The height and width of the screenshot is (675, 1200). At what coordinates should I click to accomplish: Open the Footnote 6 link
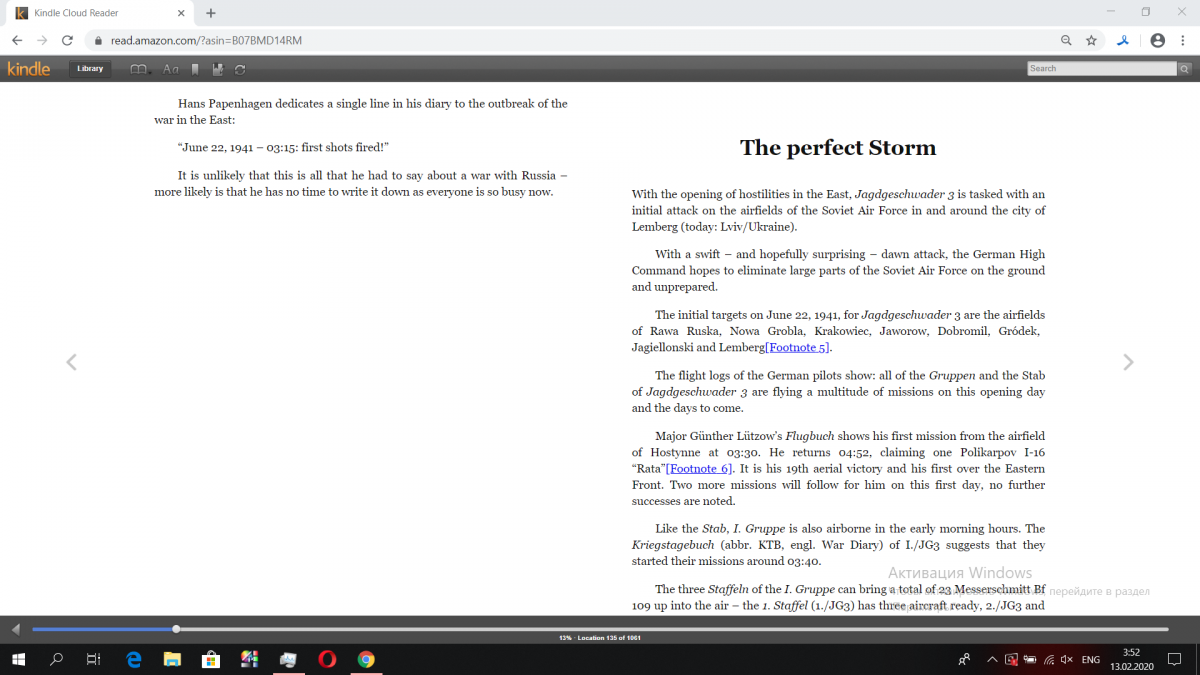pyautogui.click(x=699, y=468)
